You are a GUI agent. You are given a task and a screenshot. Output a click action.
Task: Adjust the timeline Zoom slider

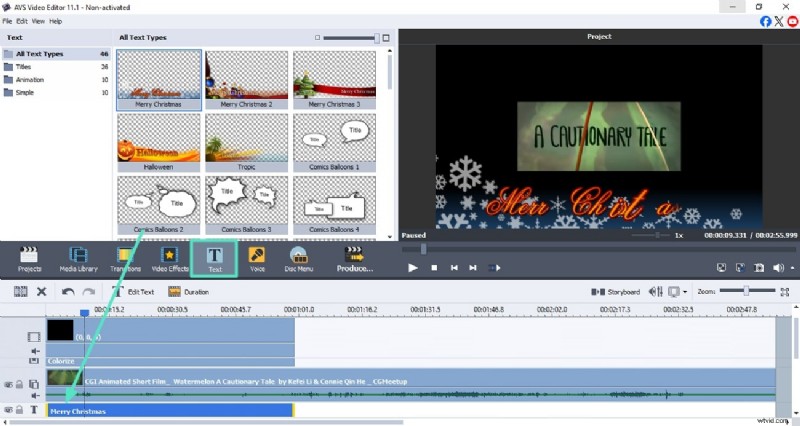(x=747, y=291)
